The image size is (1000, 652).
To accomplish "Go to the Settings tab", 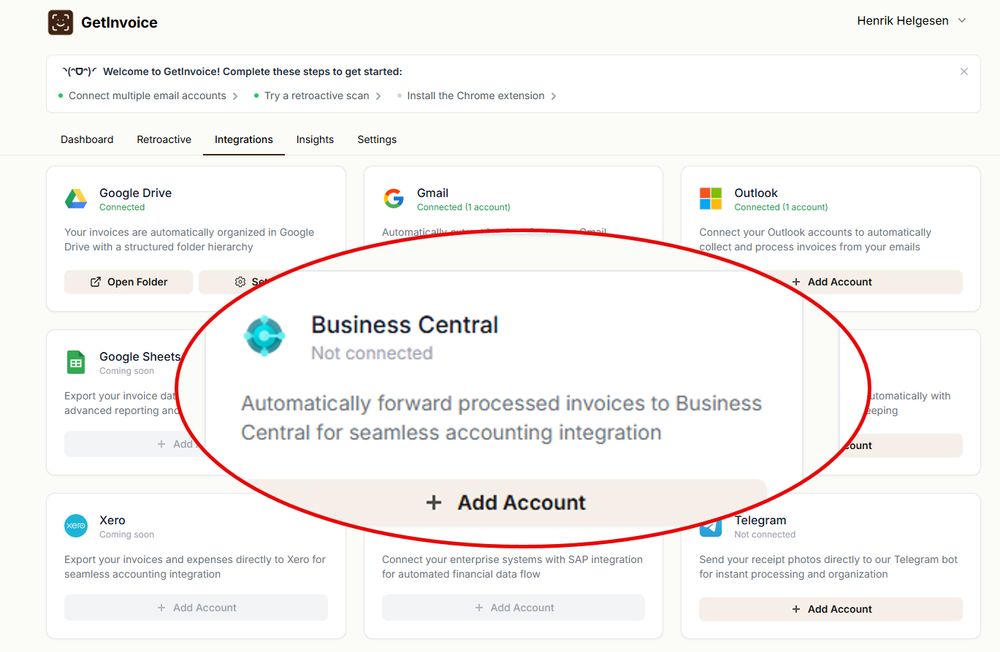I will click(x=377, y=139).
